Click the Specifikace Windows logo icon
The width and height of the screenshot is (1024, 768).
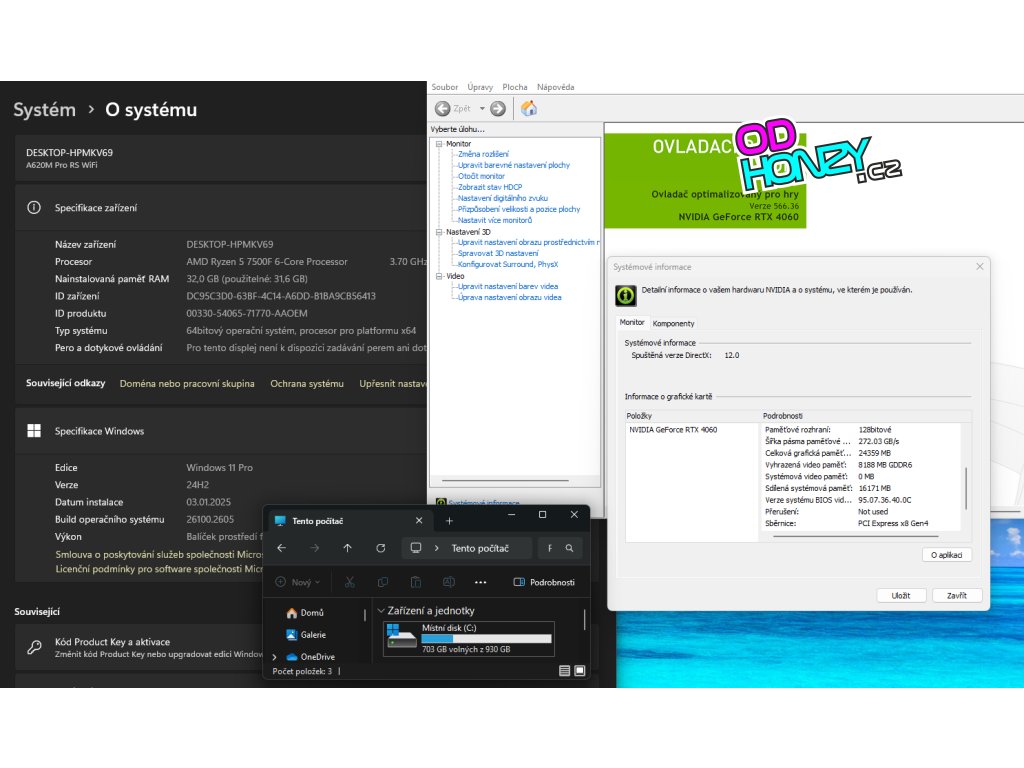click(34, 430)
